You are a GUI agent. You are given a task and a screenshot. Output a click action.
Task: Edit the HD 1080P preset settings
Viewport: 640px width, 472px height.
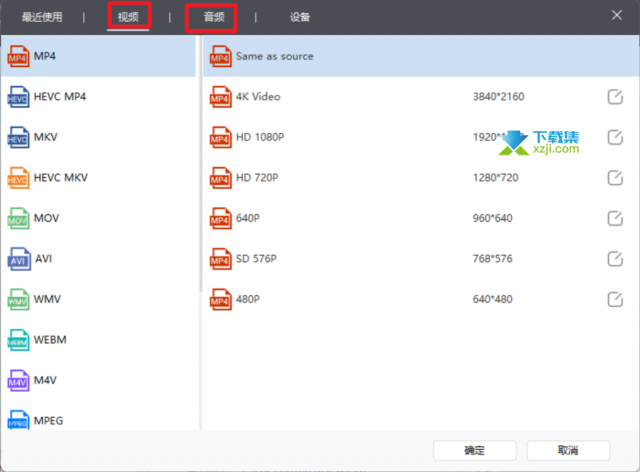(x=615, y=137)
